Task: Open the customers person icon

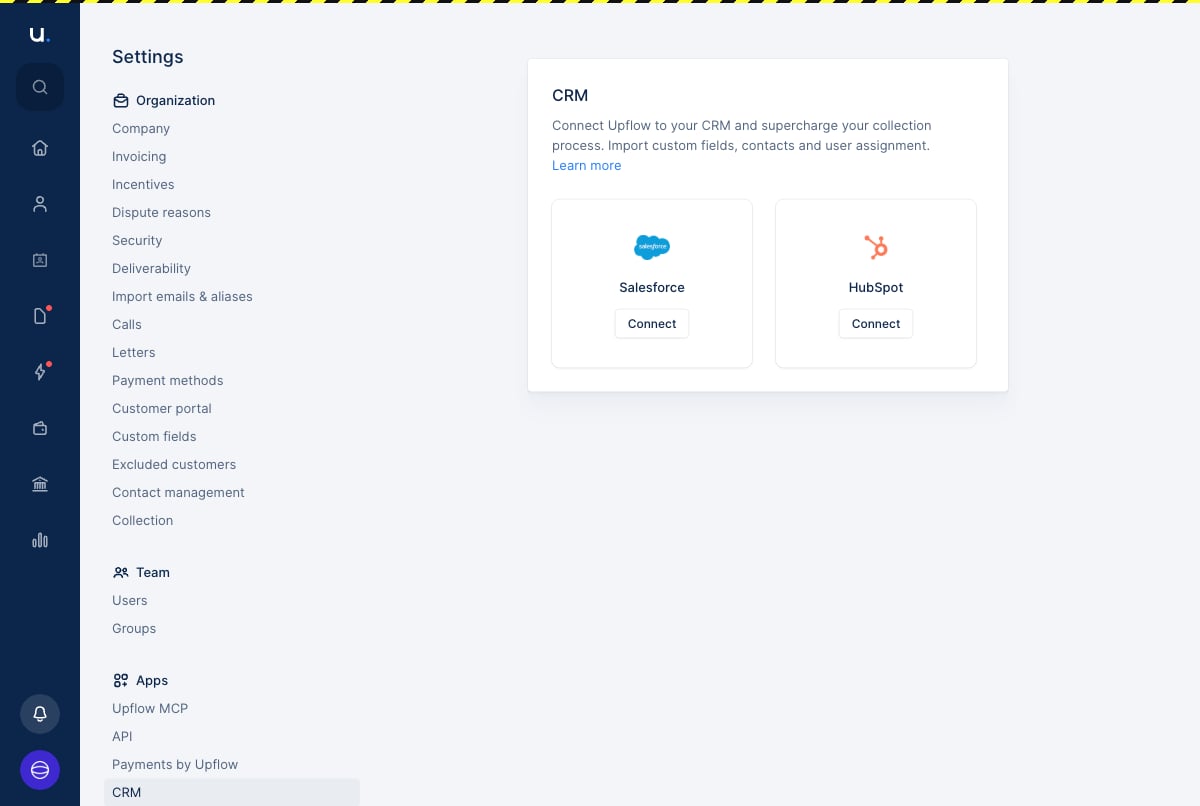Action: 40,204
